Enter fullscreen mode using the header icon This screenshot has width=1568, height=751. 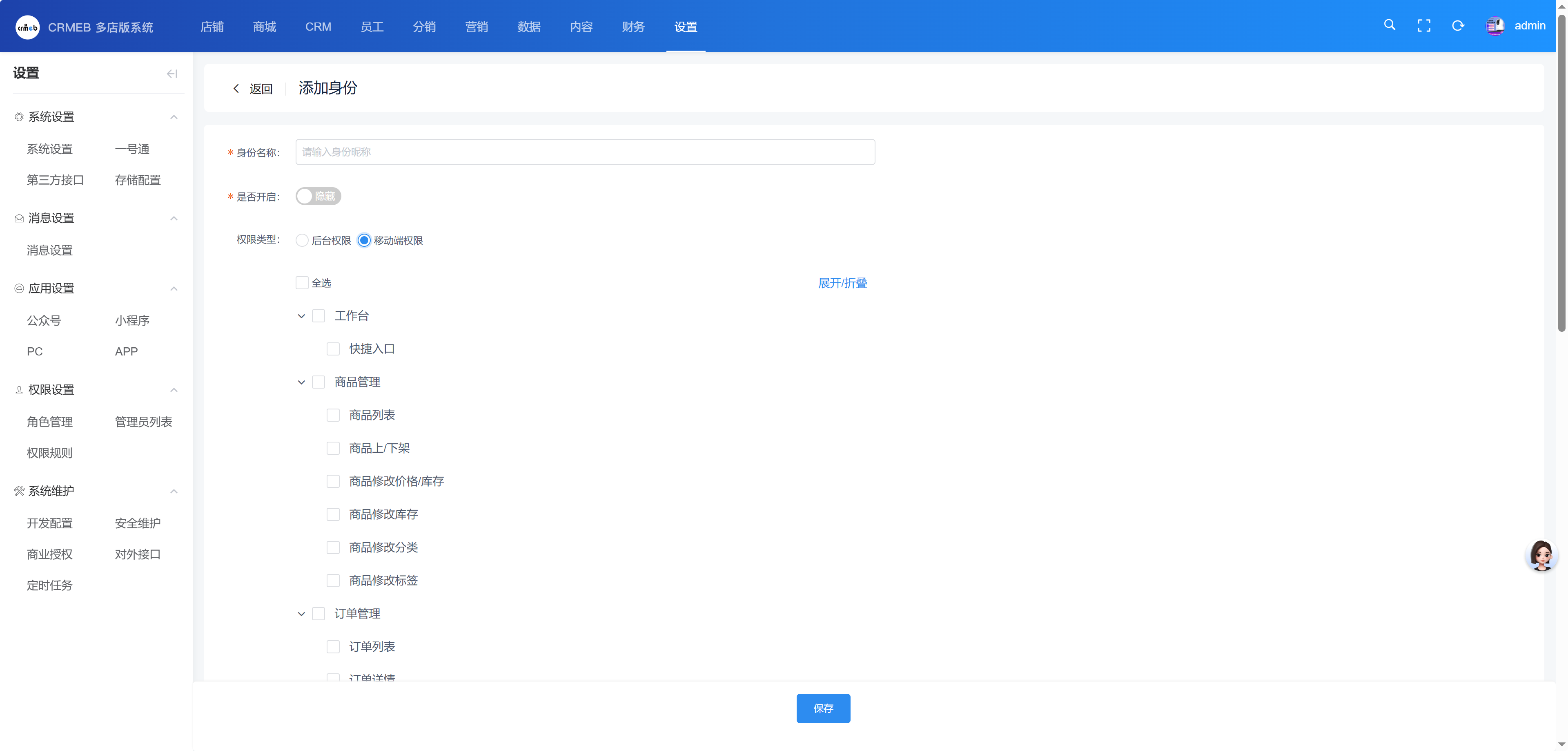click(x=1424, y=26)
